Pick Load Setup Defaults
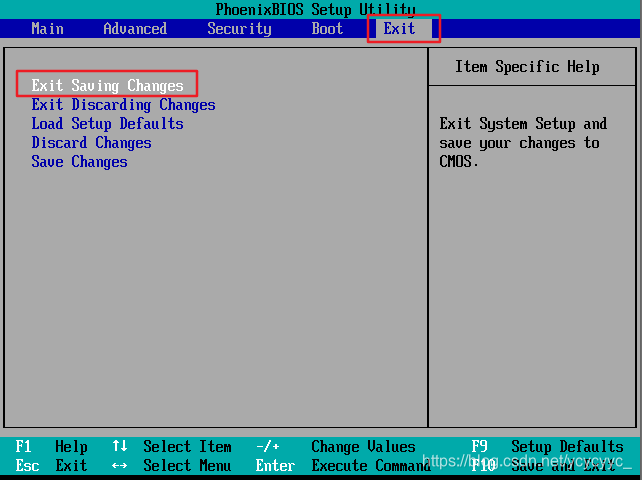Viewport: 642px width, 480px height. [x=107, y=124]
